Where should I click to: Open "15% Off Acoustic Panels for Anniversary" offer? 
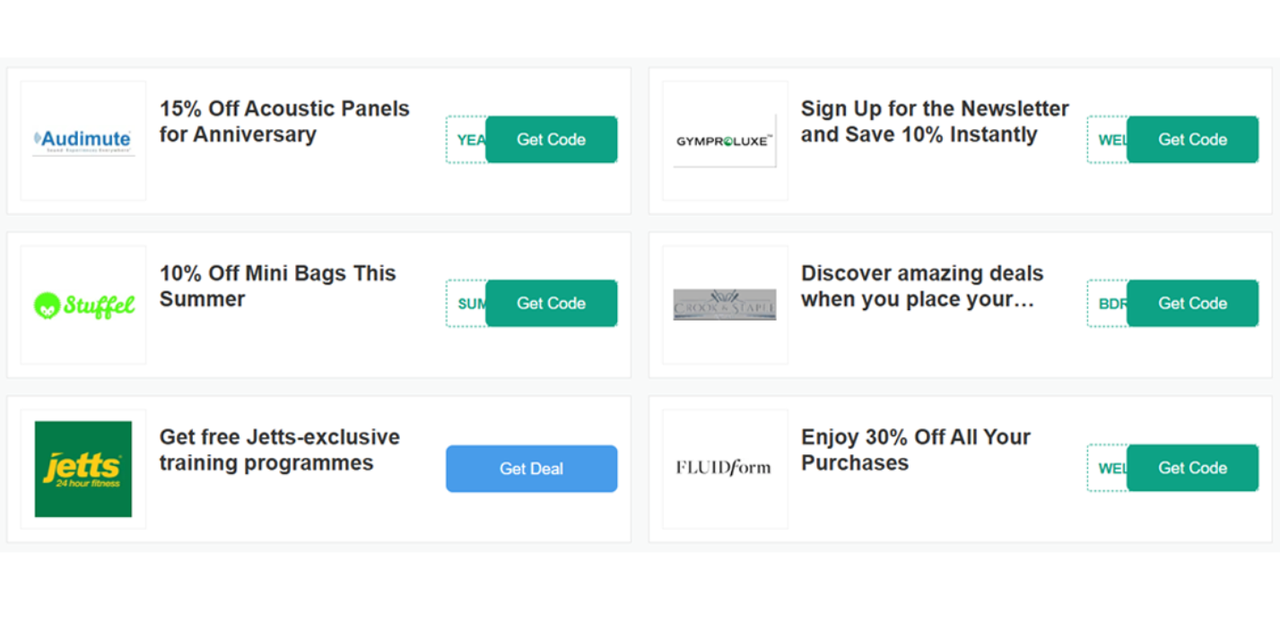tap(284, 121)
